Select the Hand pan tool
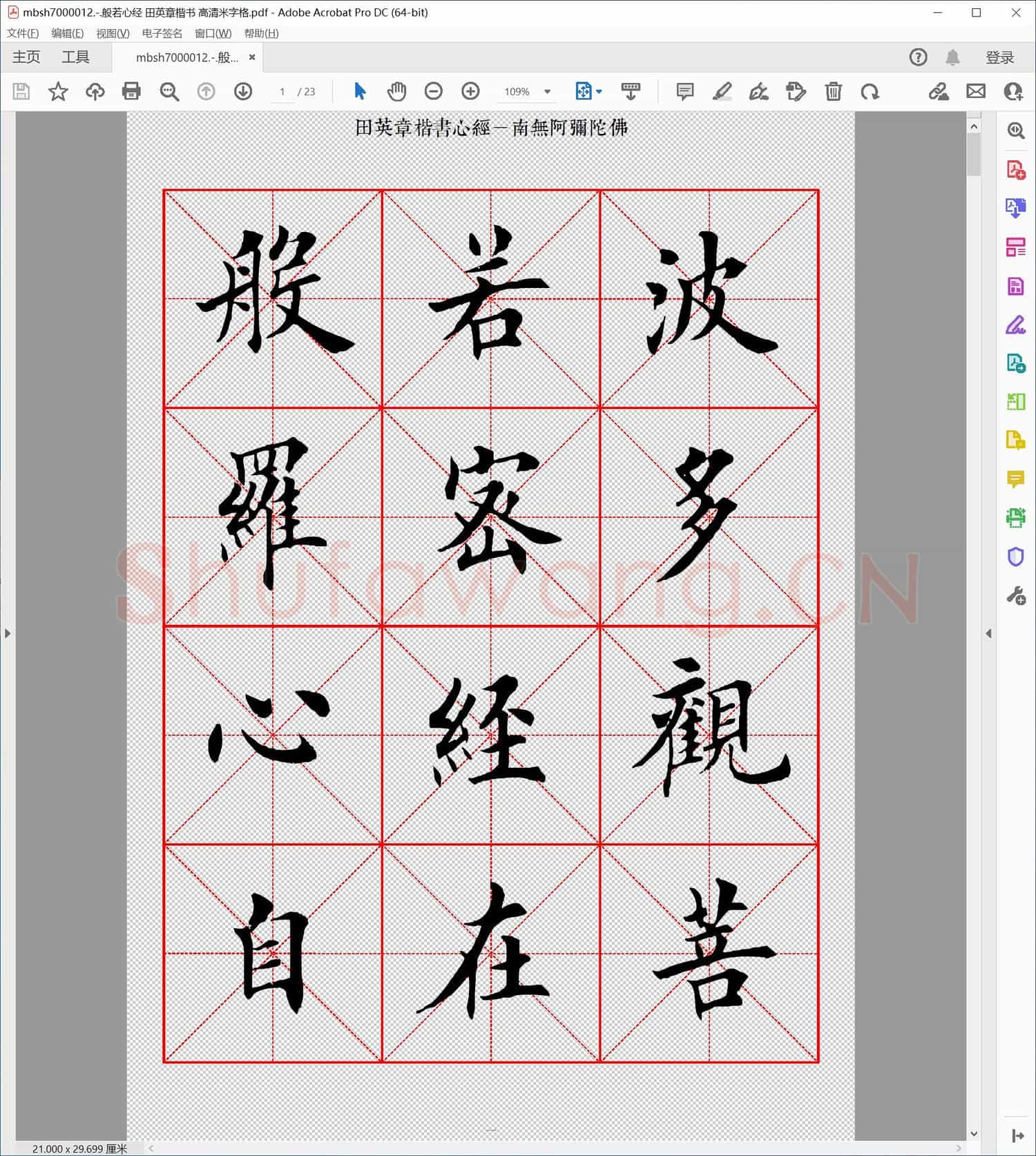 (396, 91)
